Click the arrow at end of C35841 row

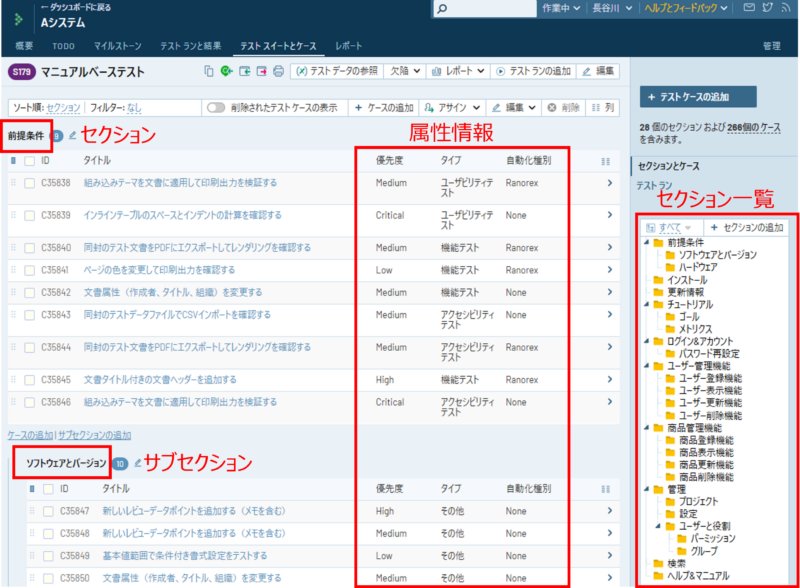pos(610,270)
